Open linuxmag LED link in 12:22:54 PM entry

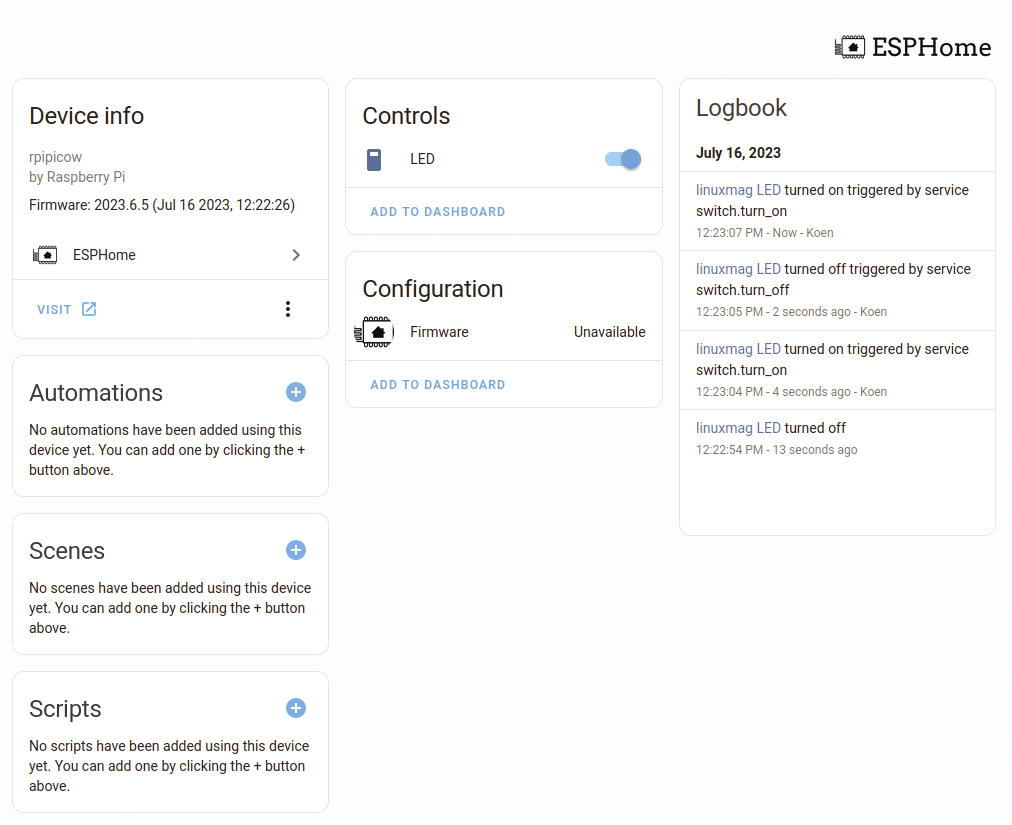(738, 428)
